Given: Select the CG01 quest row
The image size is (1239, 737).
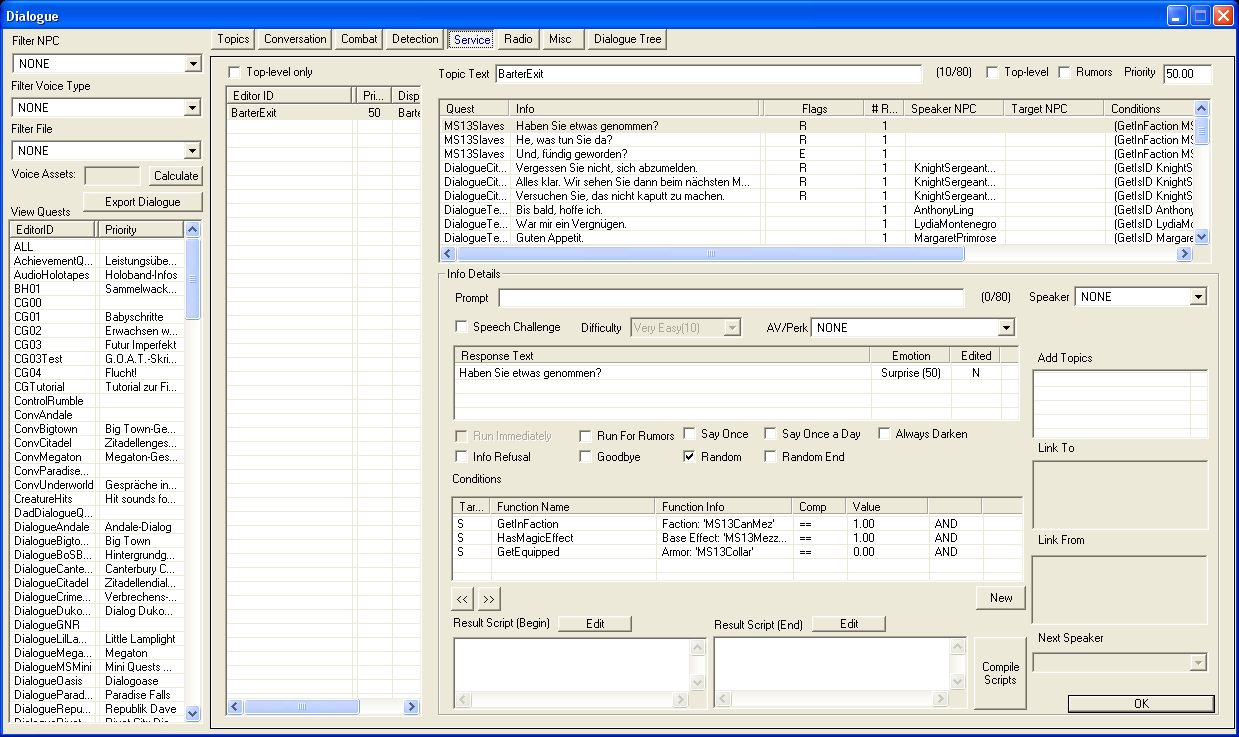Looking at the screenshot, I should pos(98,317).
